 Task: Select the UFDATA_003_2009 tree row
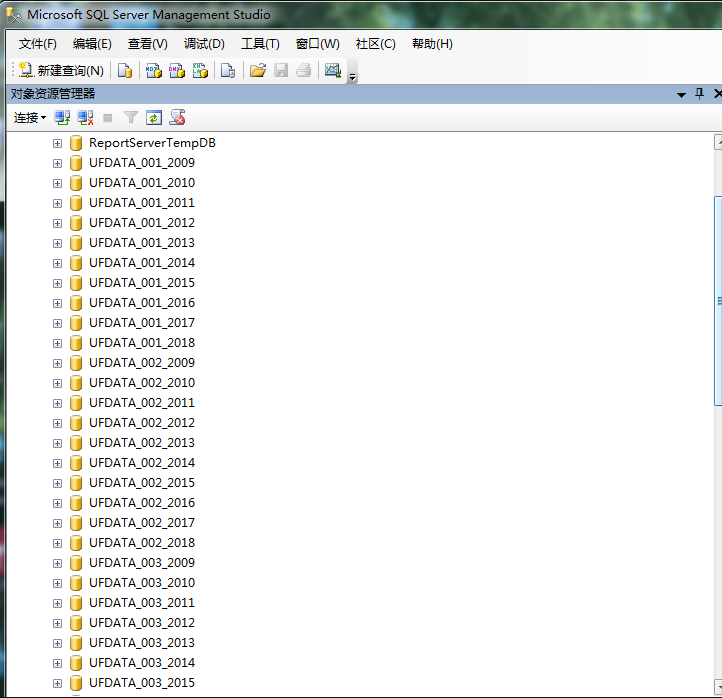click(142, 563)
